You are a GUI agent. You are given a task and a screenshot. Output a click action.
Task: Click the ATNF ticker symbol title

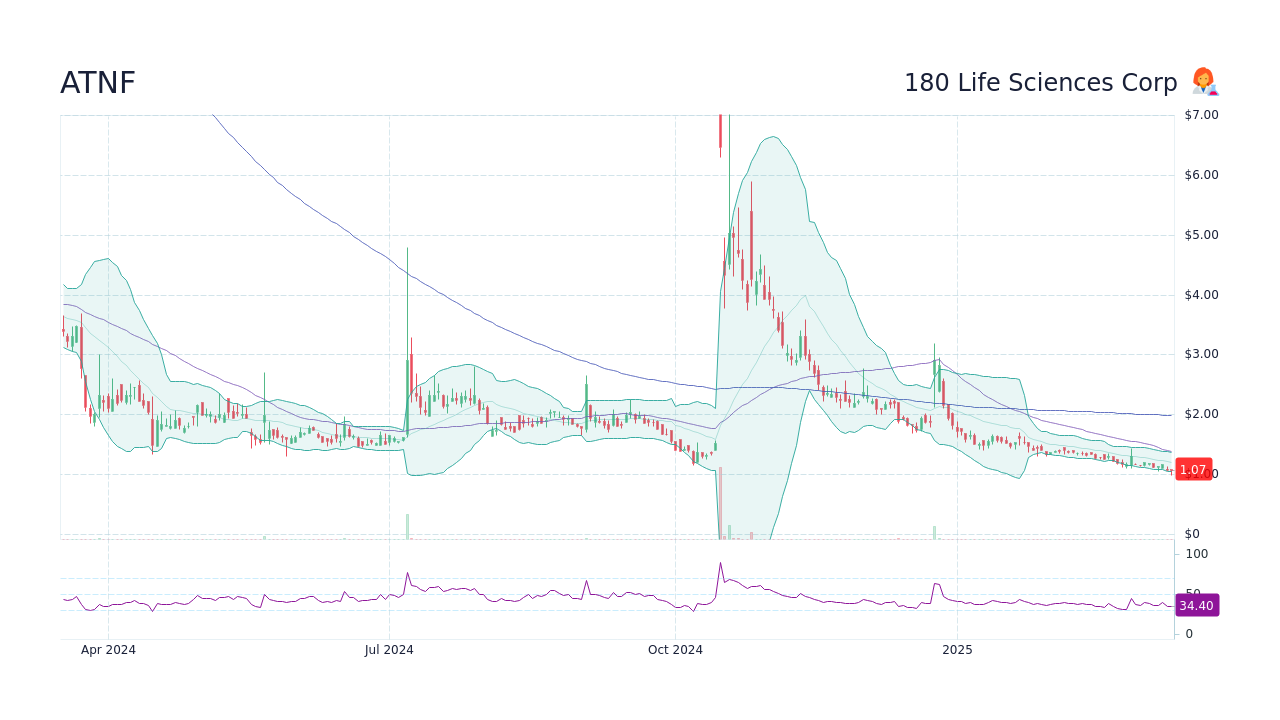click(98, 83)
